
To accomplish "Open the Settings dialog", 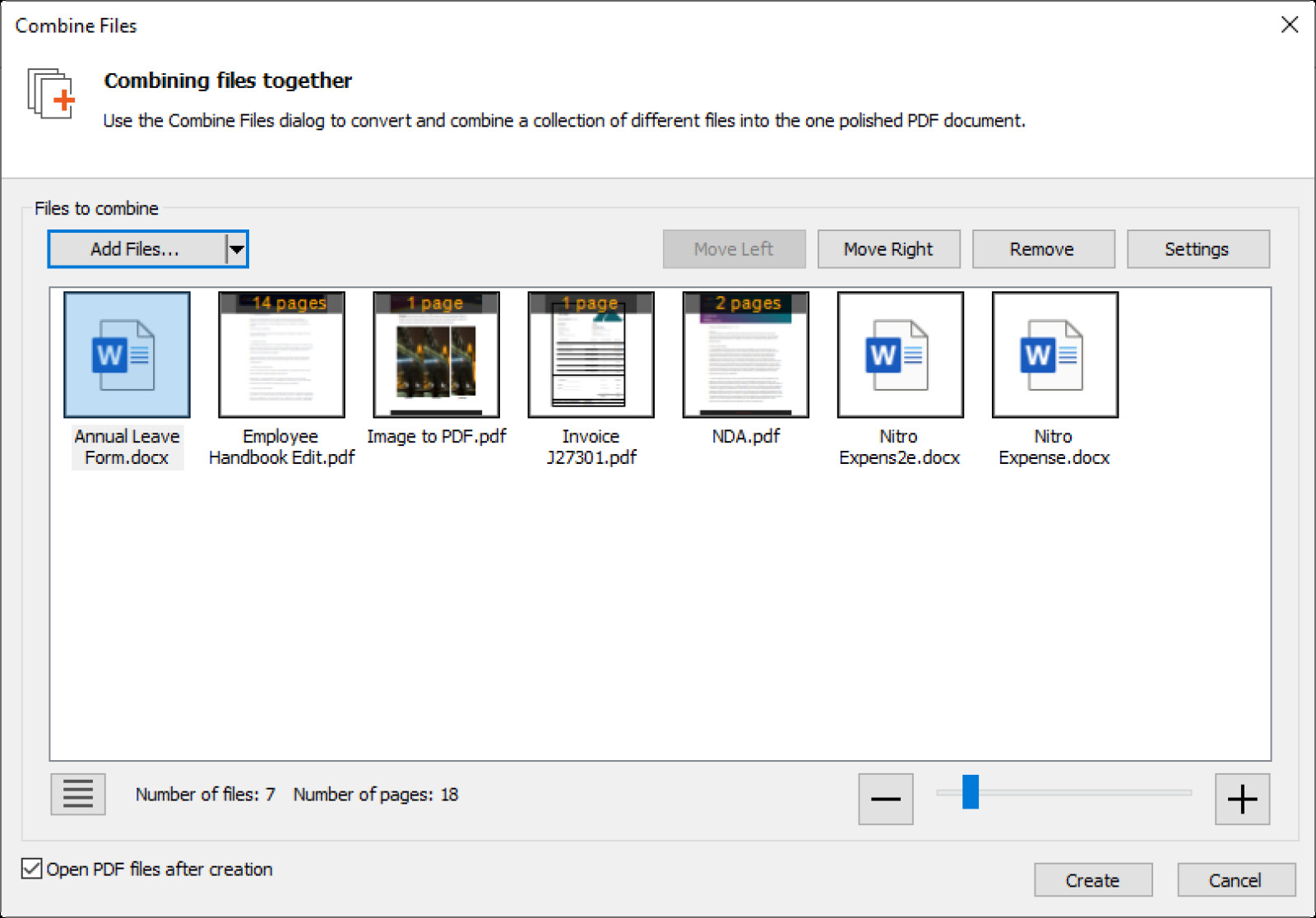I will click(1198, 248).
